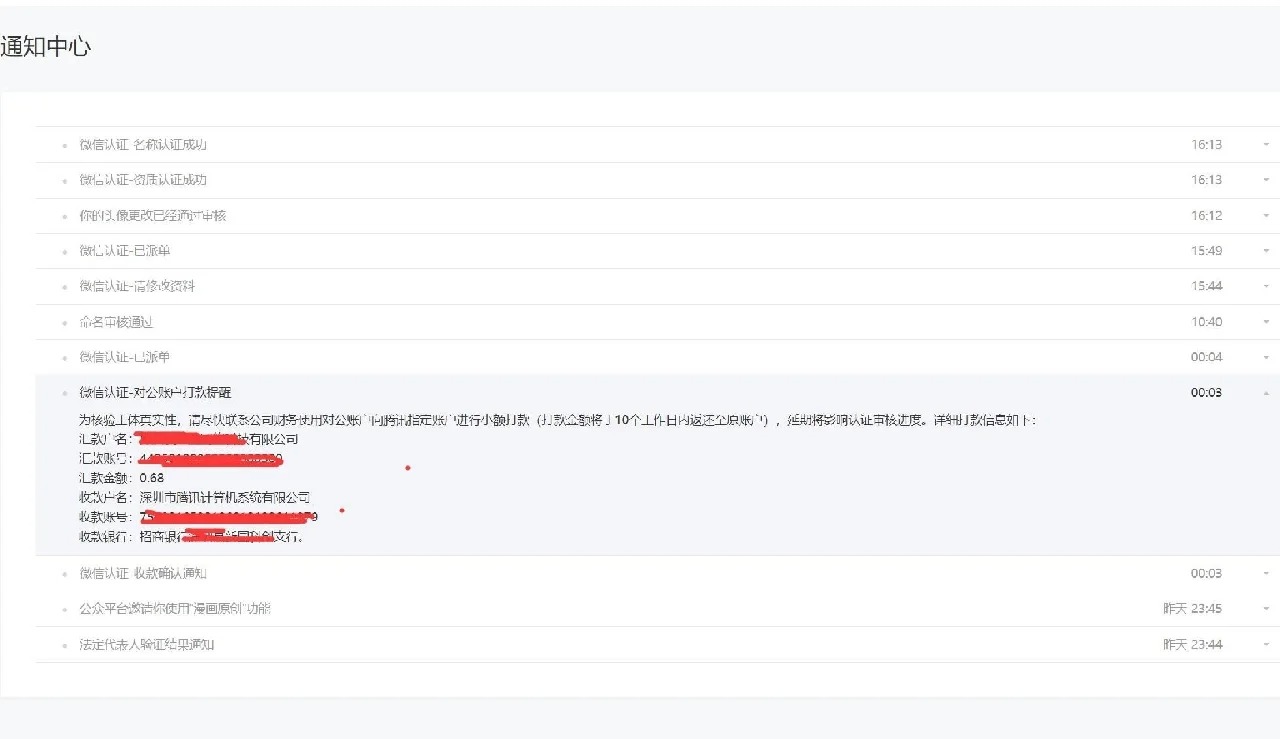The height and width of the screenshot is (739, 1280).
Task: Open the 命名审核通过 notification title
Action: [x=116, y=322]
